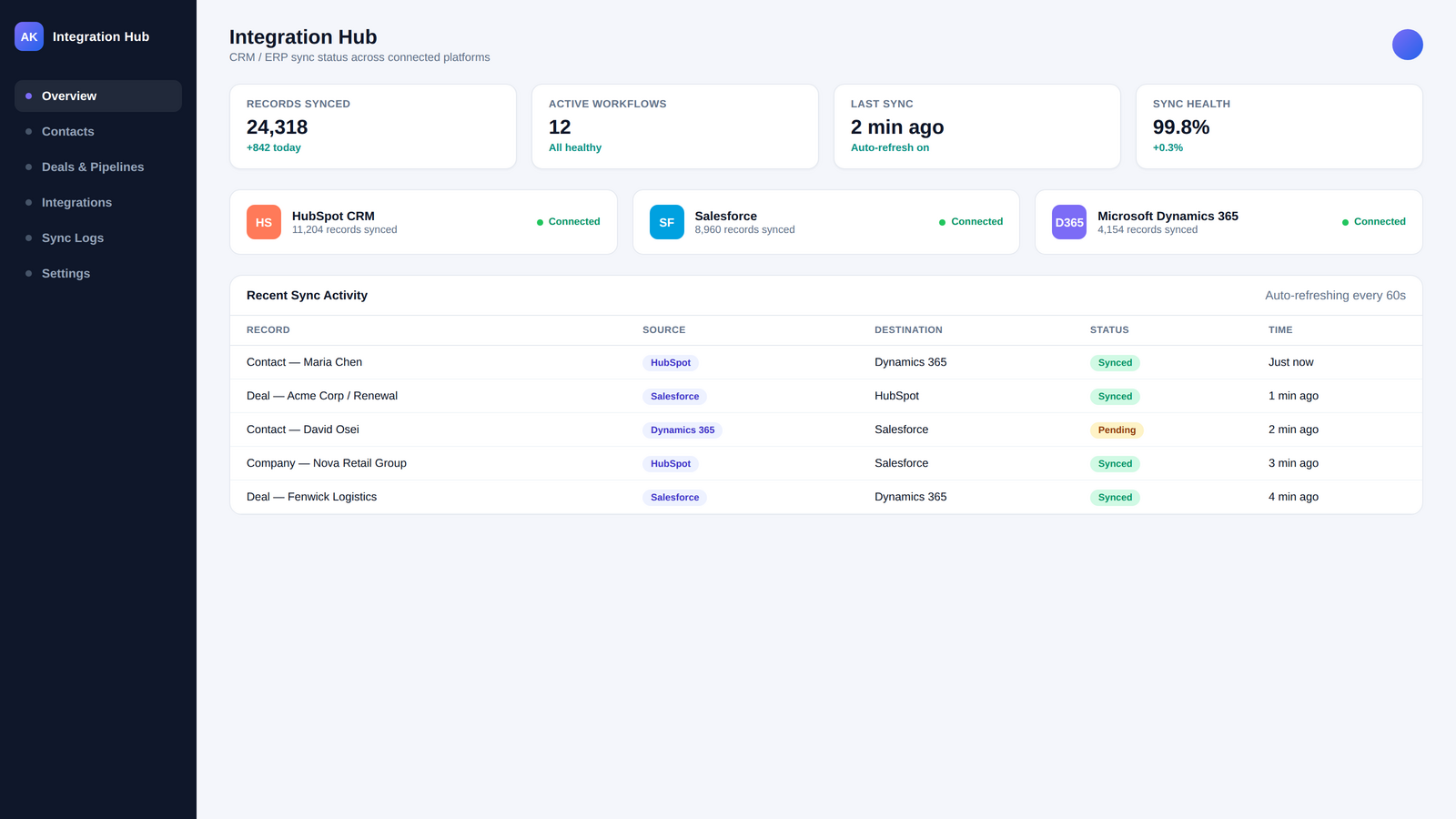1456x819 pixels.
Task: Click Salesforce destination in David Osei row
Action: [901, 430]
